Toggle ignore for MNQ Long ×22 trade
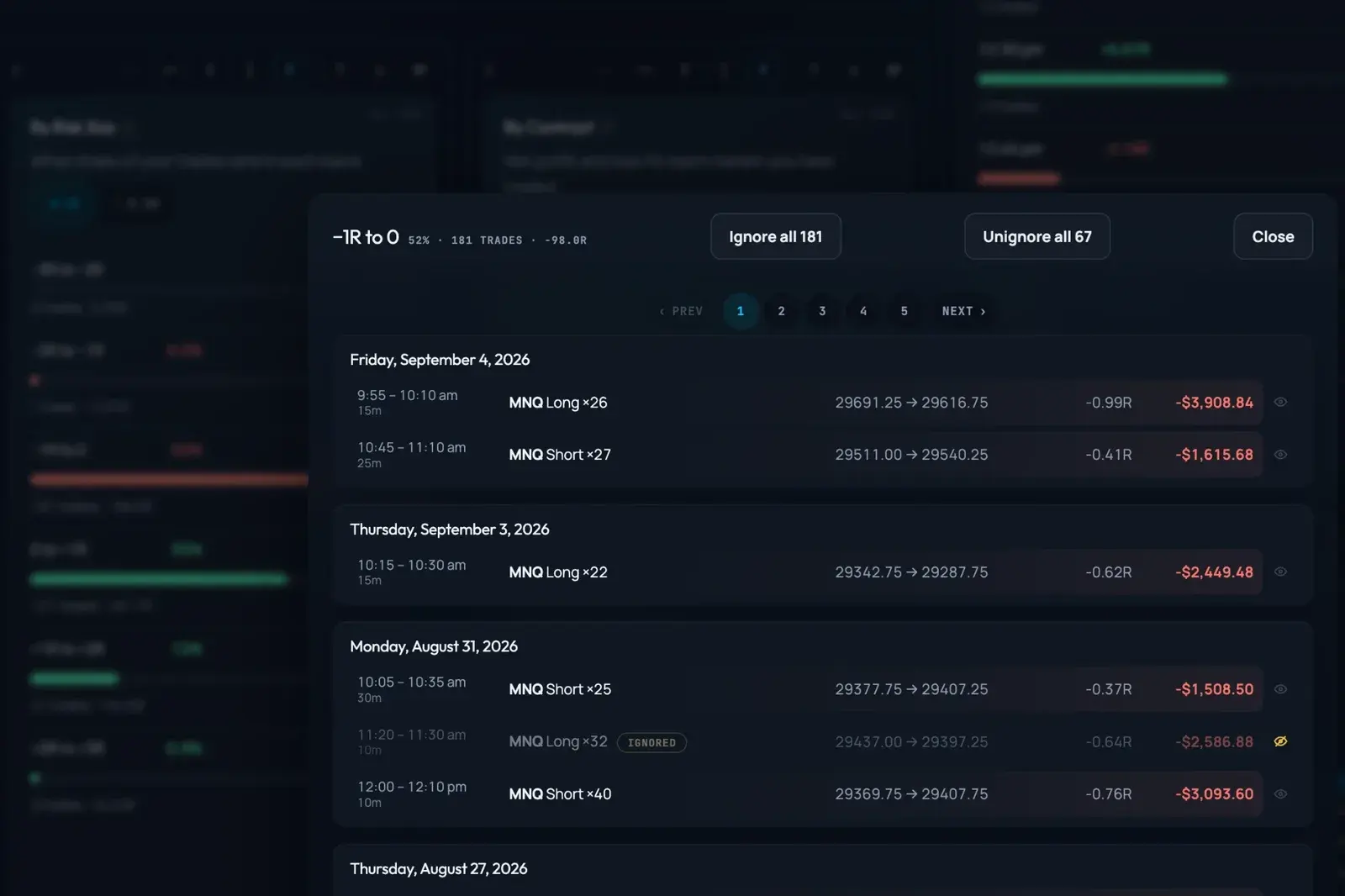This screenshot has width=1345, height=896. pos(1280,572)
